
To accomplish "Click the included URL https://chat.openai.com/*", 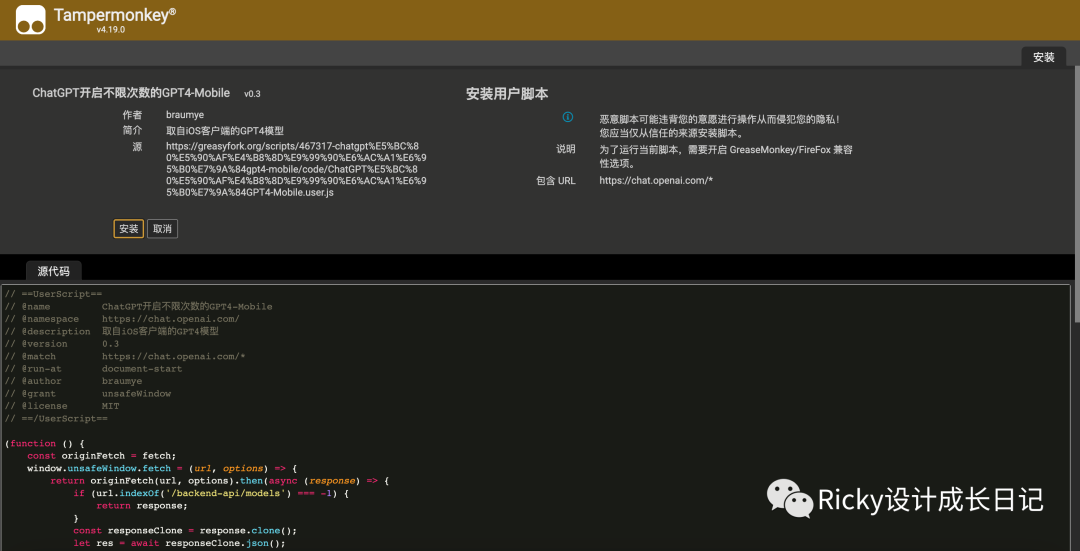I will click(656, 180).
